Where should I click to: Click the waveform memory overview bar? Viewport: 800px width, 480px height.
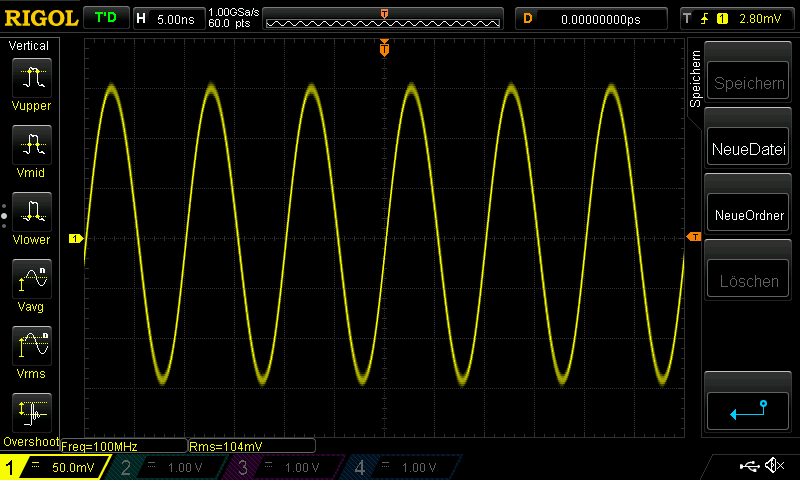click(x=383, y=19)
